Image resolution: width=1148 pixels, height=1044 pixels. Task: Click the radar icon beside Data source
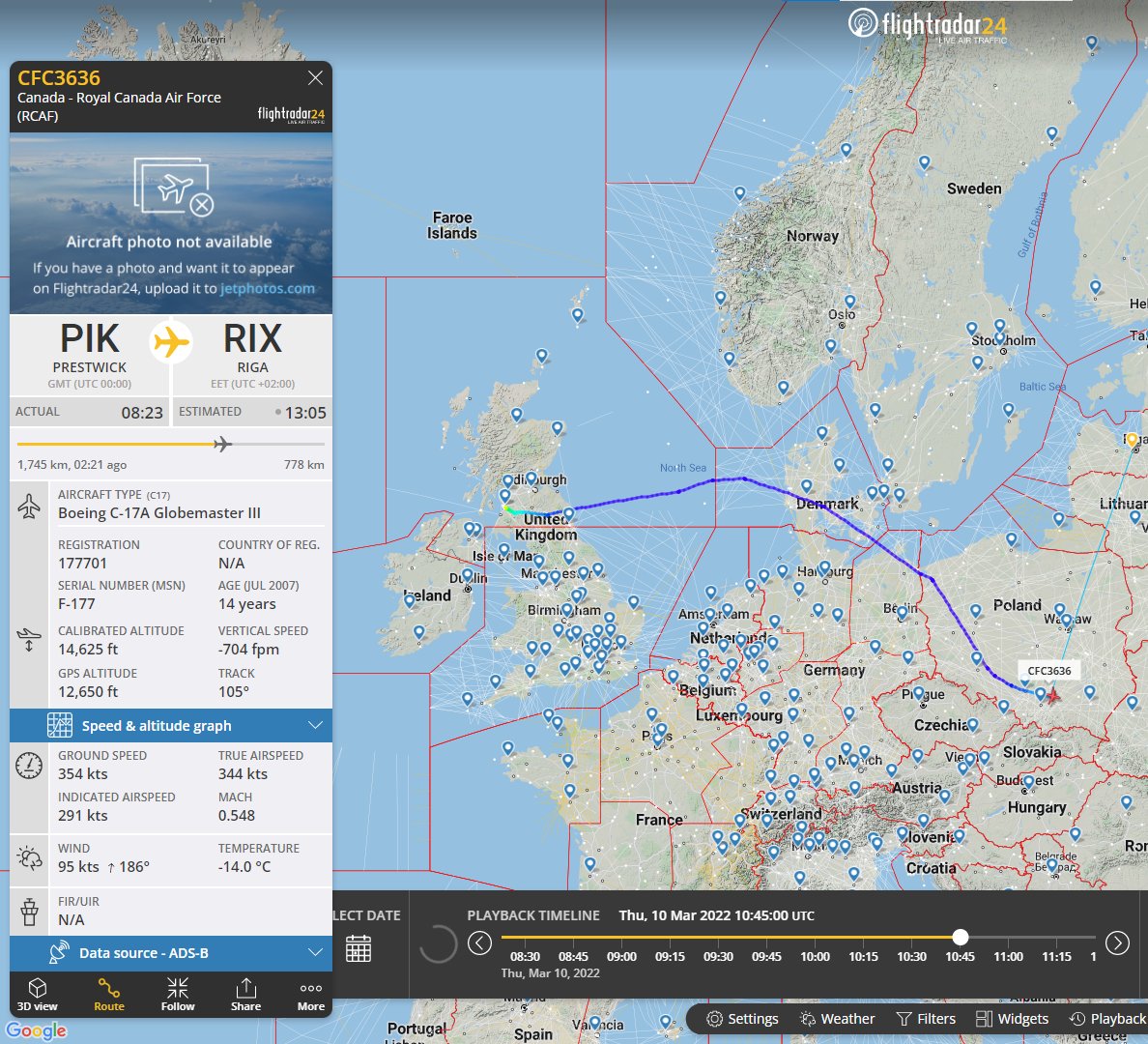(x=59, y=953)
